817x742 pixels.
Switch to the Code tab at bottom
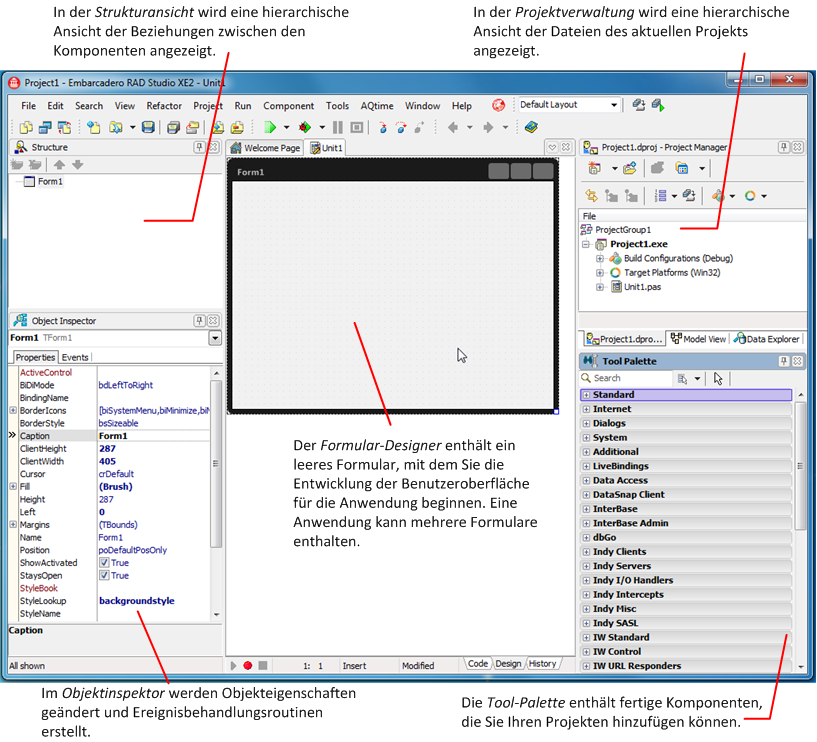click(x=478, y=663)
